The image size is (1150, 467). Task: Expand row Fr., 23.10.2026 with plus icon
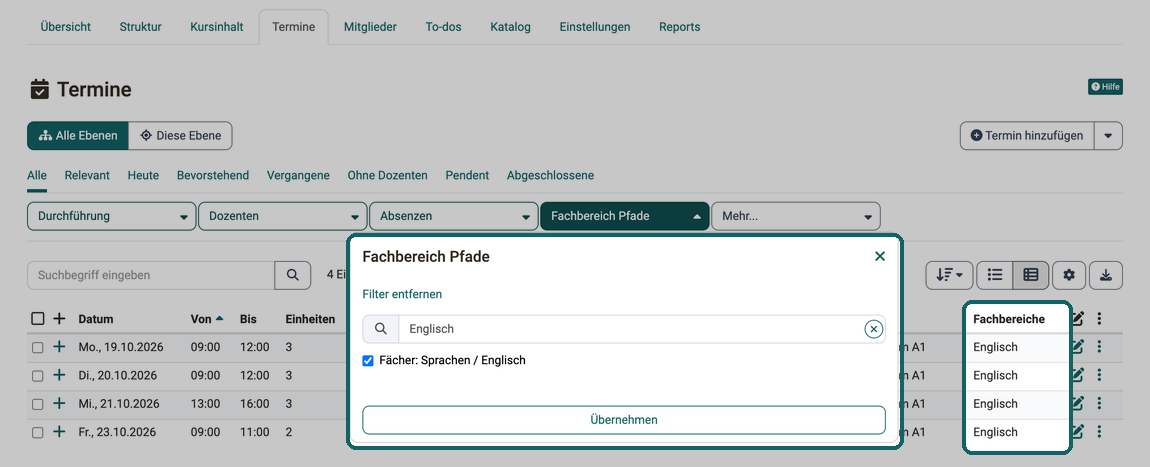tap(59, 432)
